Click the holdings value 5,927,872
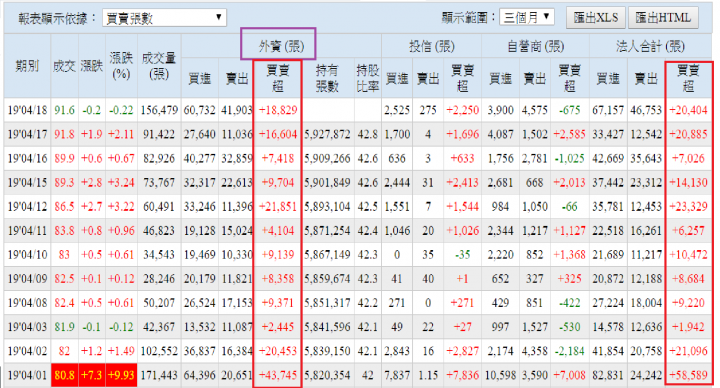Viewport: 720px width, 388px height. coord(327,134)
